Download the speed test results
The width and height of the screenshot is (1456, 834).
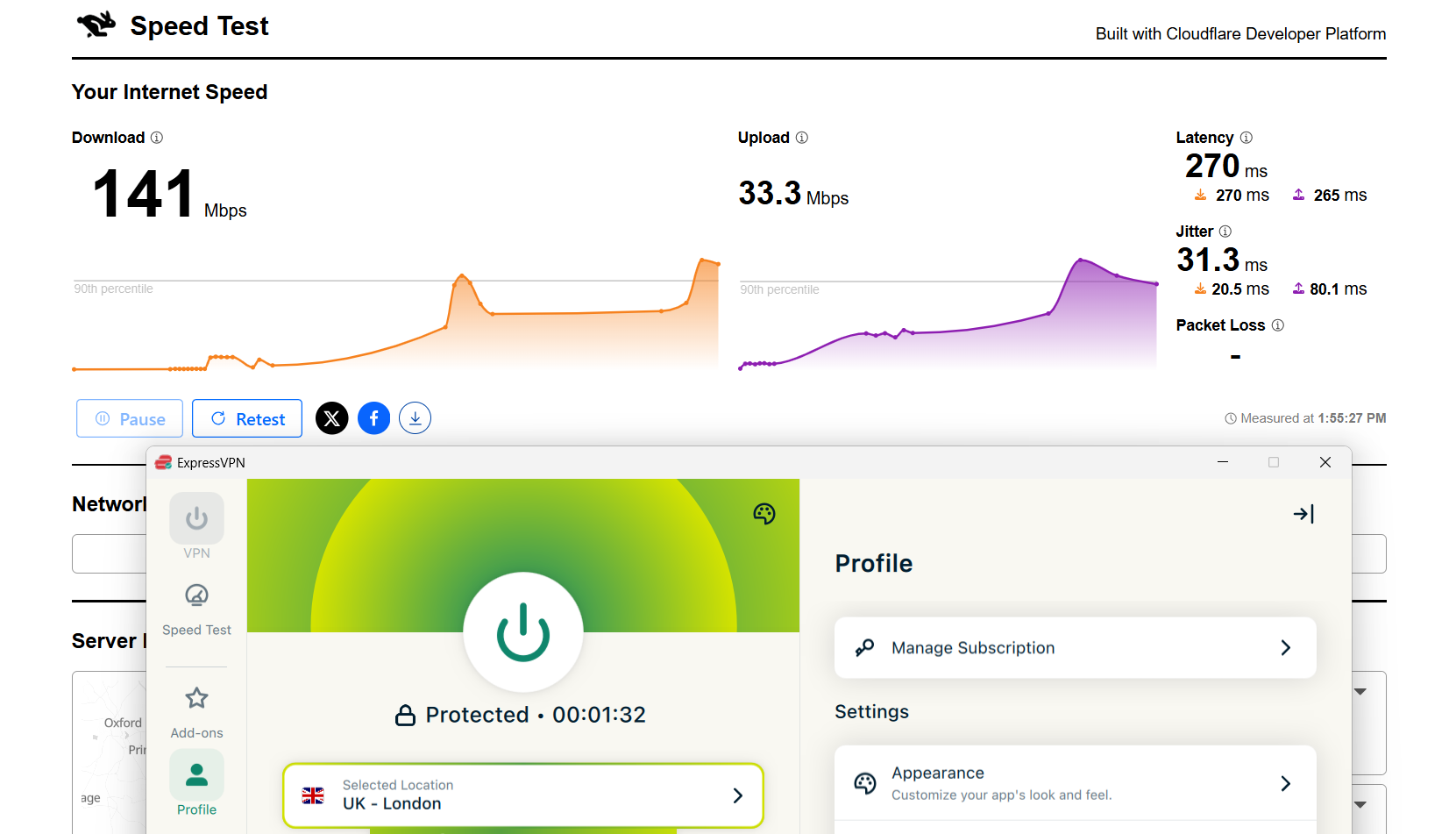tap(415, 418)
